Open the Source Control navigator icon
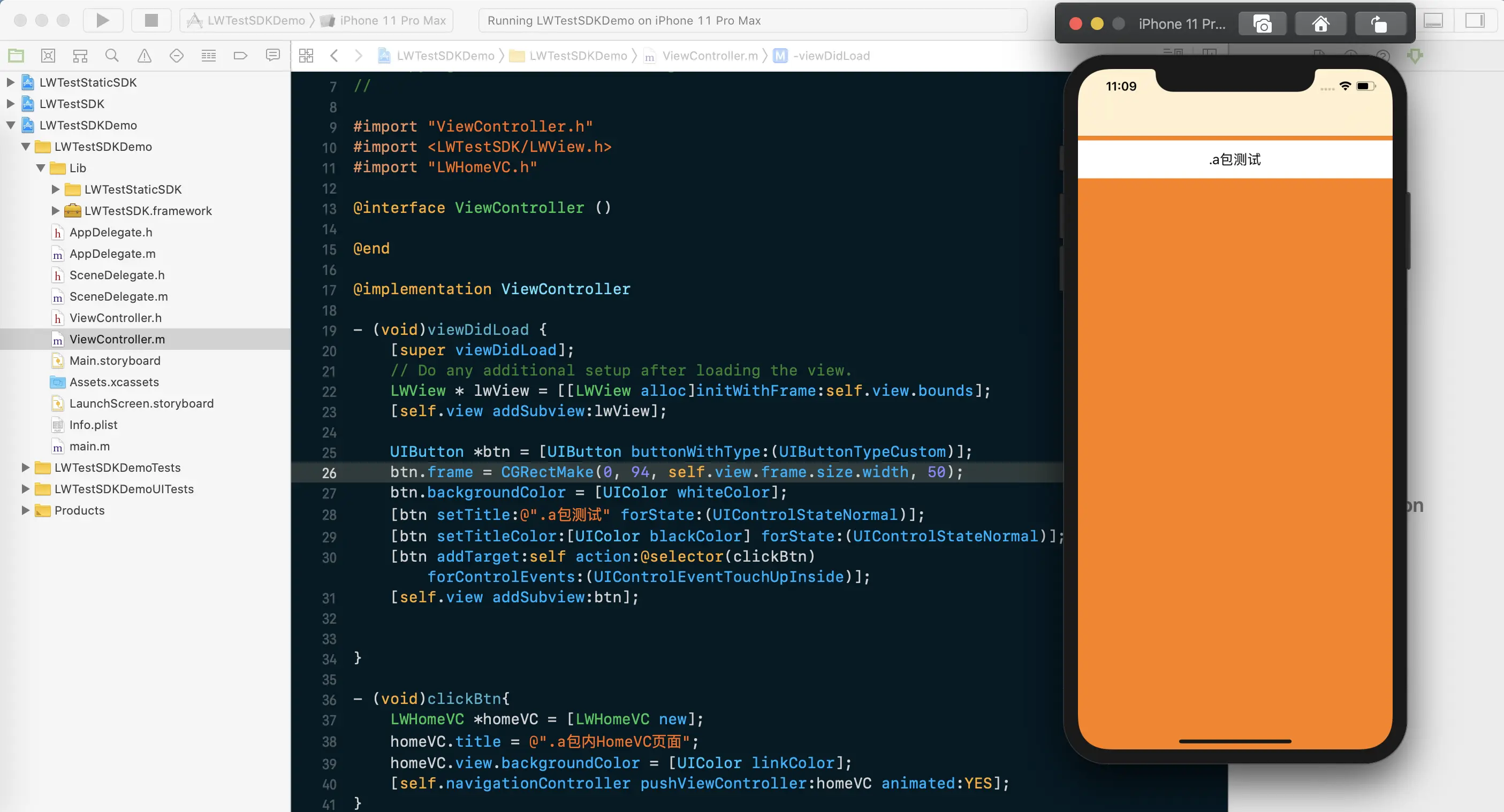1504x812 pixels. tap(48, 56)
